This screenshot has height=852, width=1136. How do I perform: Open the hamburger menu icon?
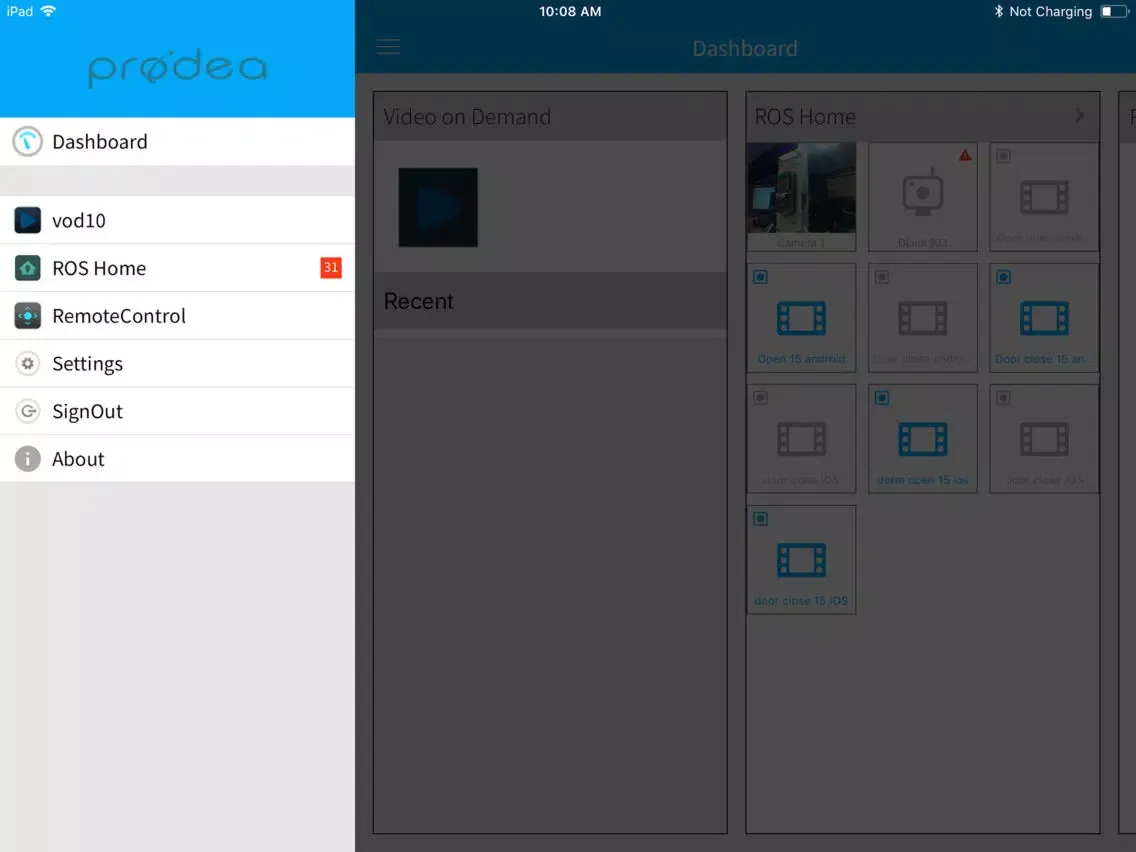click(x=388, y=47)
